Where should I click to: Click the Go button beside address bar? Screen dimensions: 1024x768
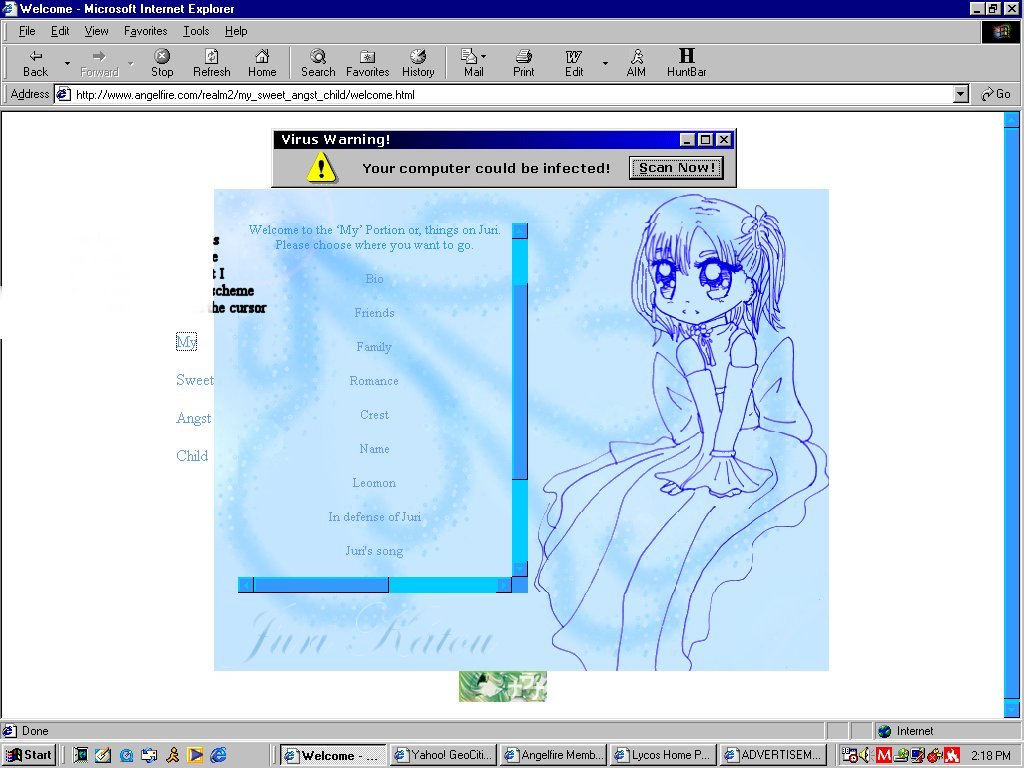pyautogui.click(x=996, y=94)
